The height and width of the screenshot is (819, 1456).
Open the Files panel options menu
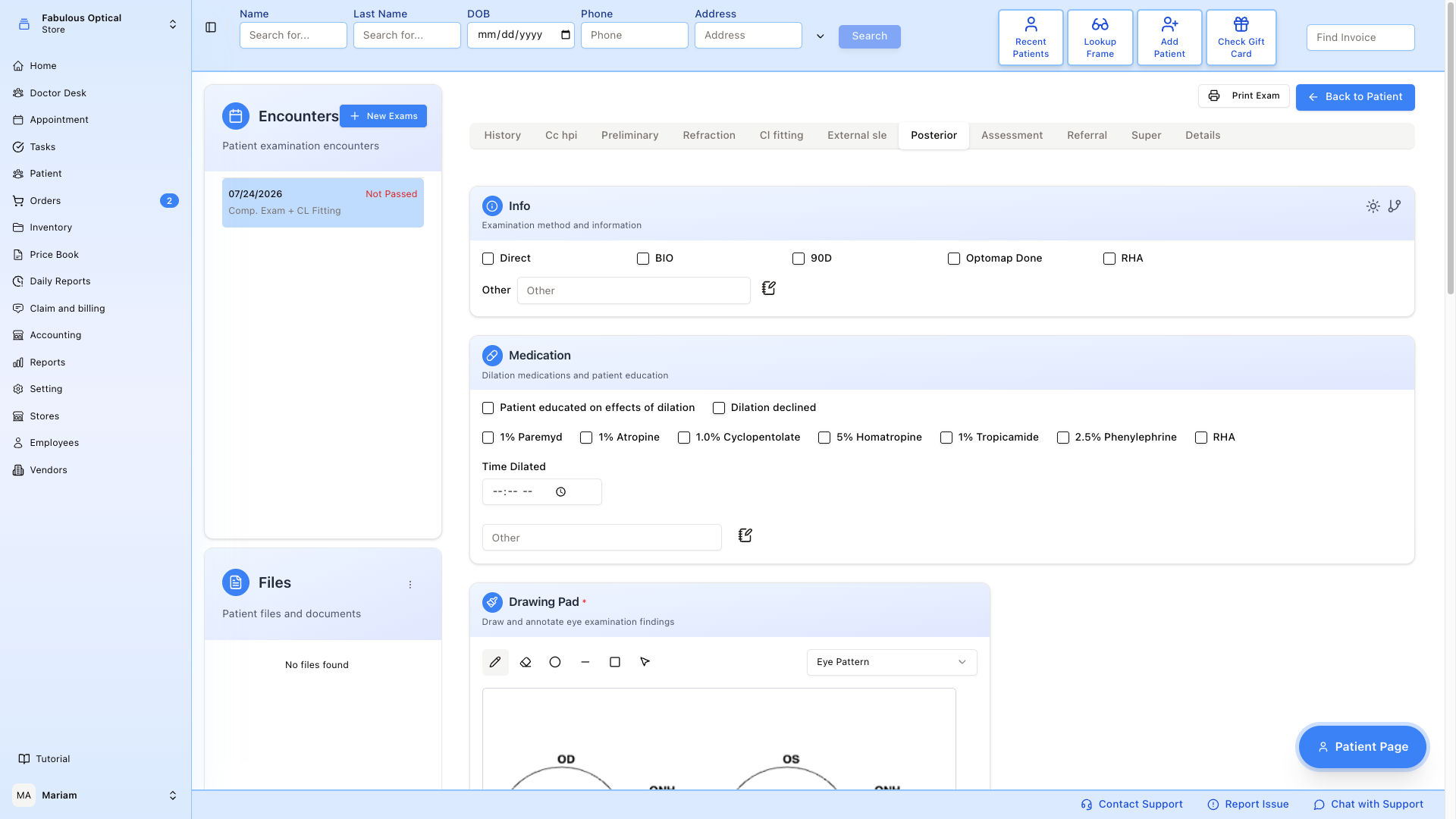click(410, 585)
